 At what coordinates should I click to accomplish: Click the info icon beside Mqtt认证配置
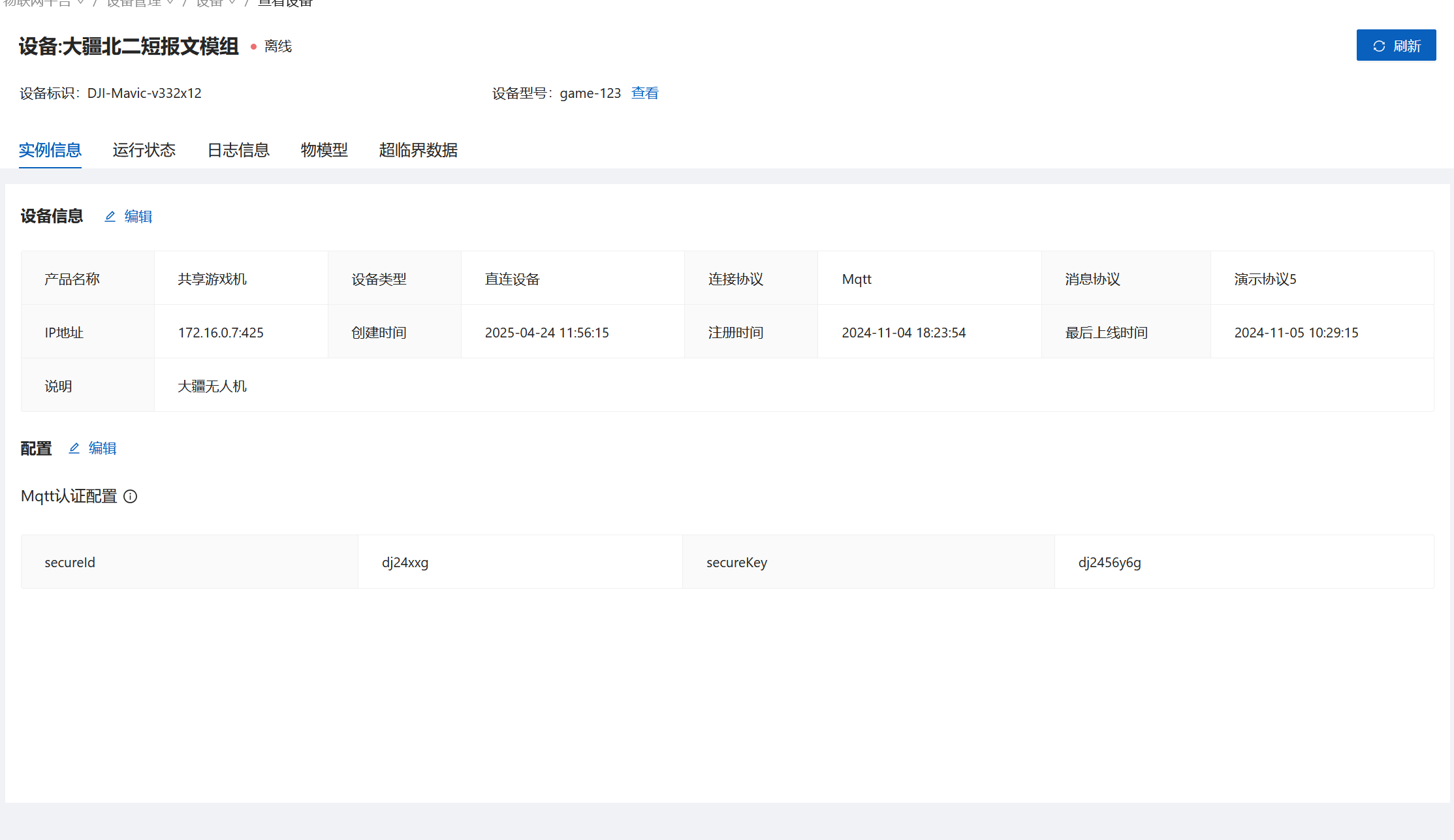[131, 497]
